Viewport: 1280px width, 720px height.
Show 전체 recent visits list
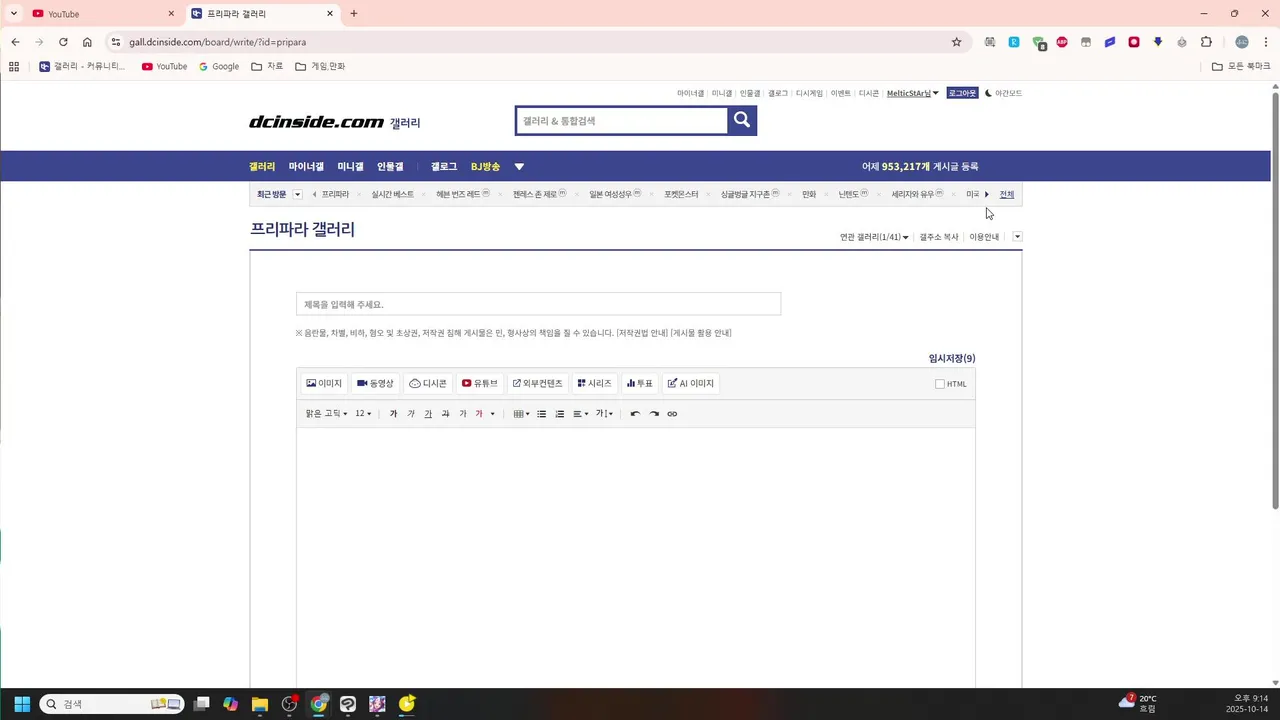click(x=1007, y=194)
